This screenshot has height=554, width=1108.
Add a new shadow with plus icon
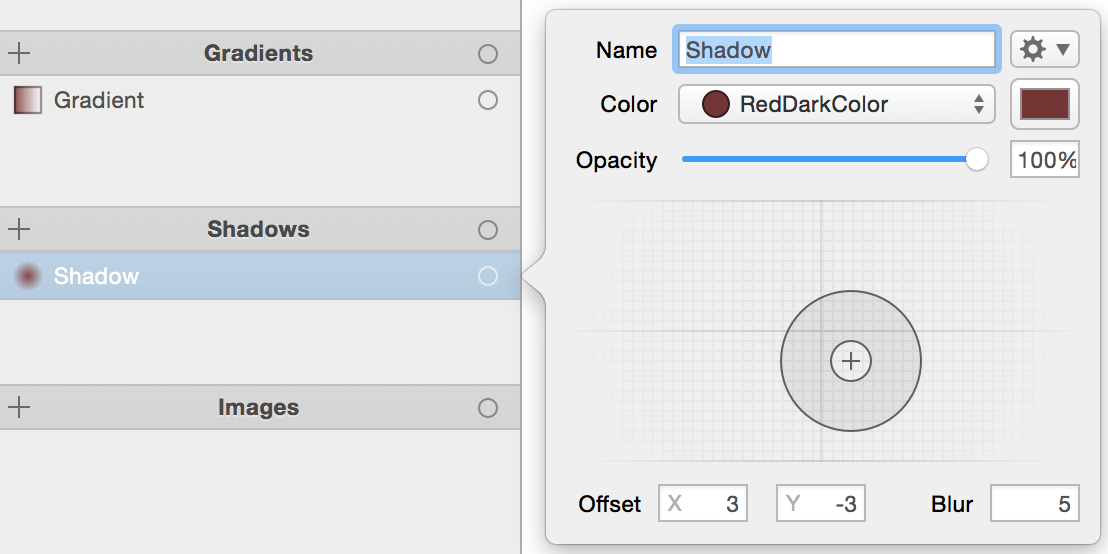(x=19, y=229)
